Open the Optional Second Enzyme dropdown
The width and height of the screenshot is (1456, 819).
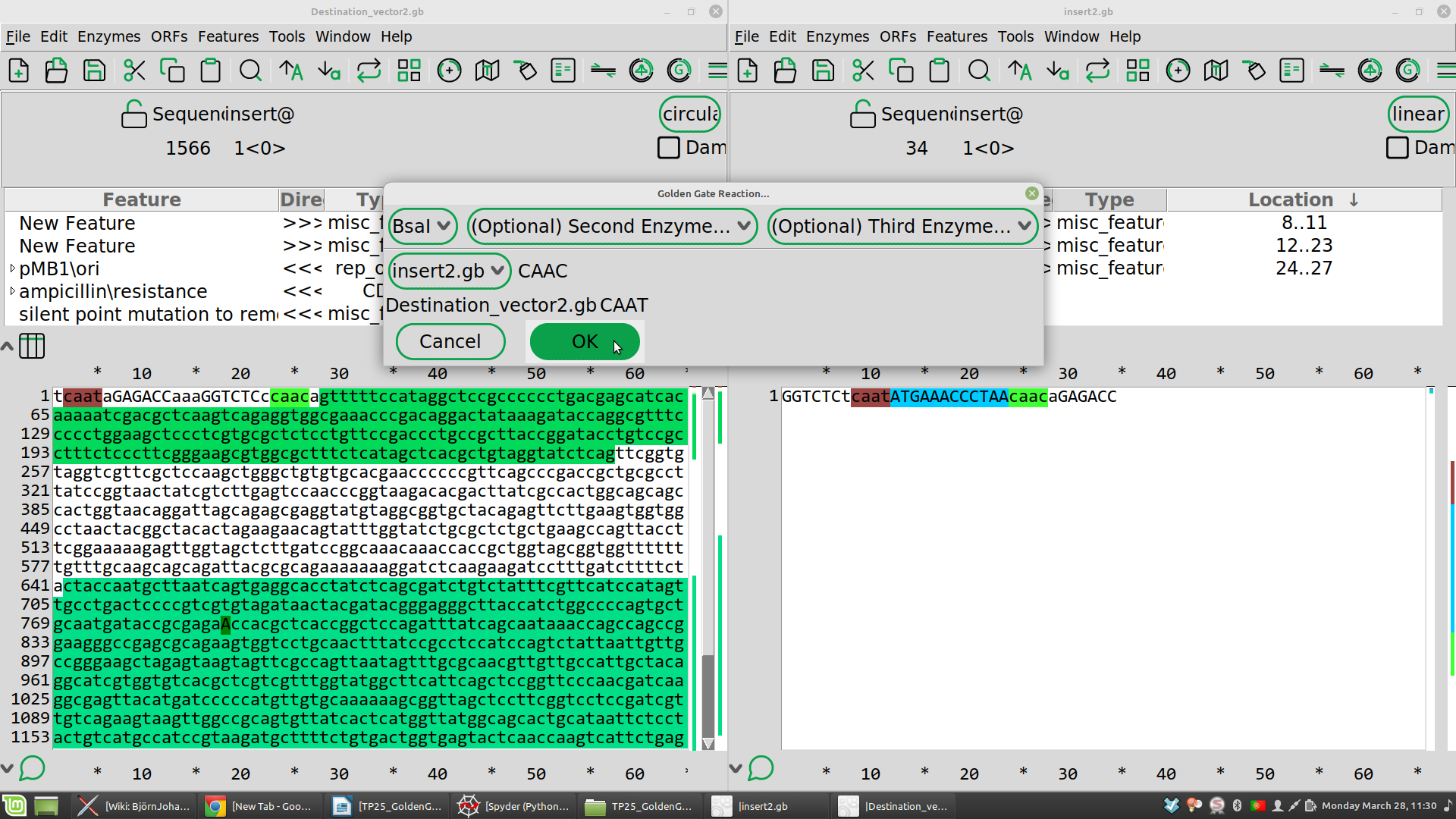(x=611, y=226)
